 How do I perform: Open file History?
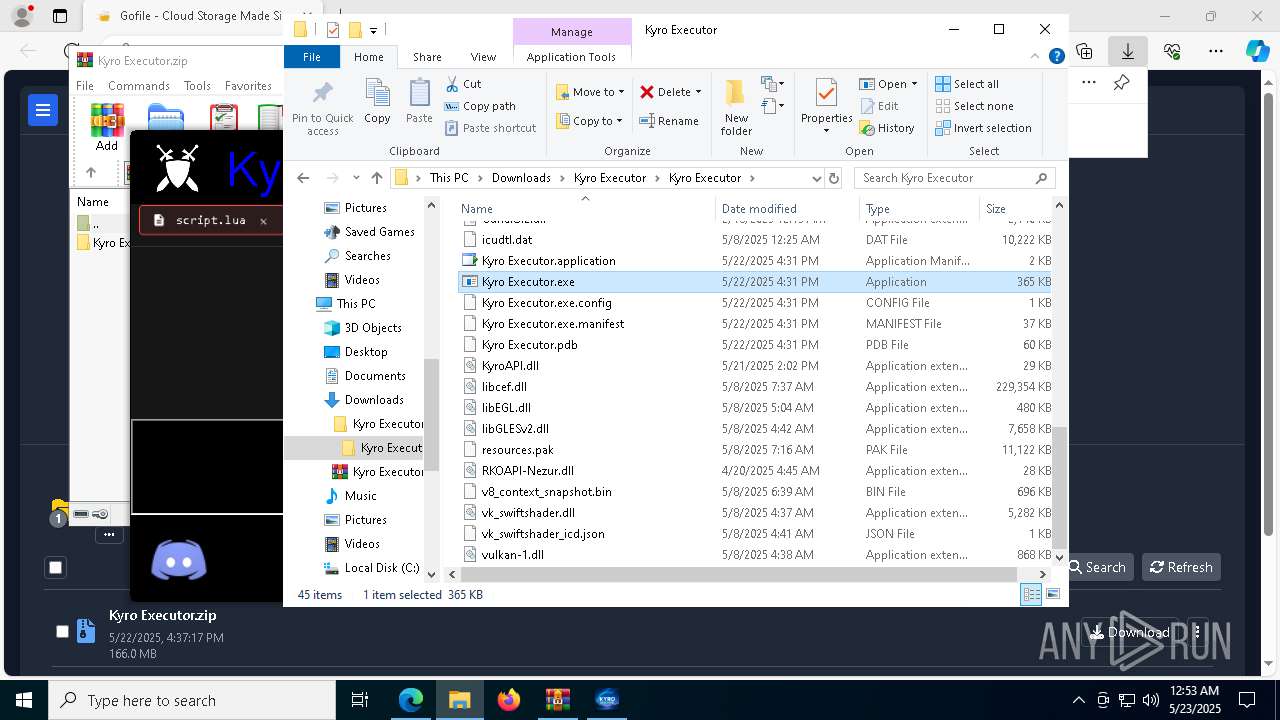886,128
